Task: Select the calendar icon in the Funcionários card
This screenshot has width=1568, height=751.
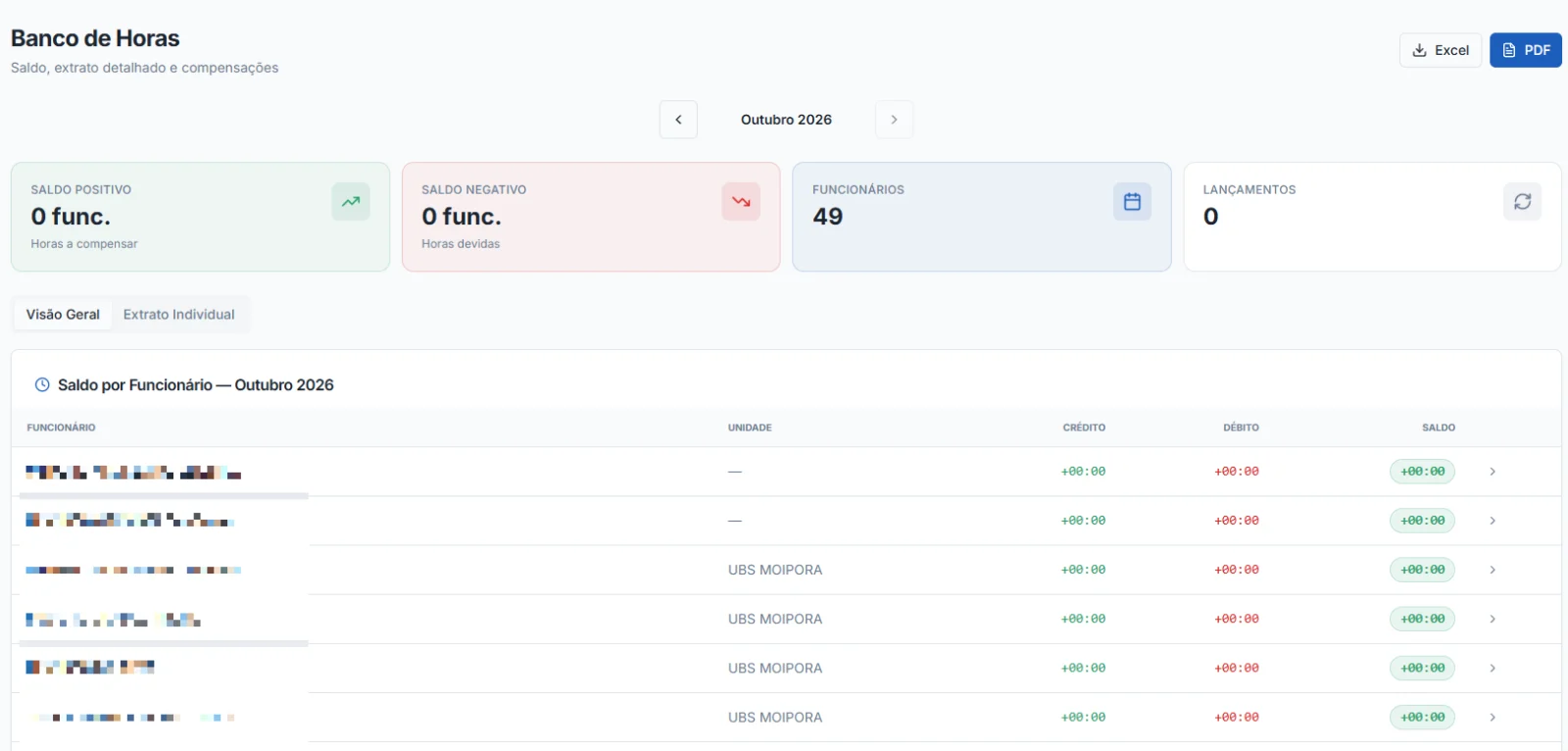Action: (x=1132, y=202)
